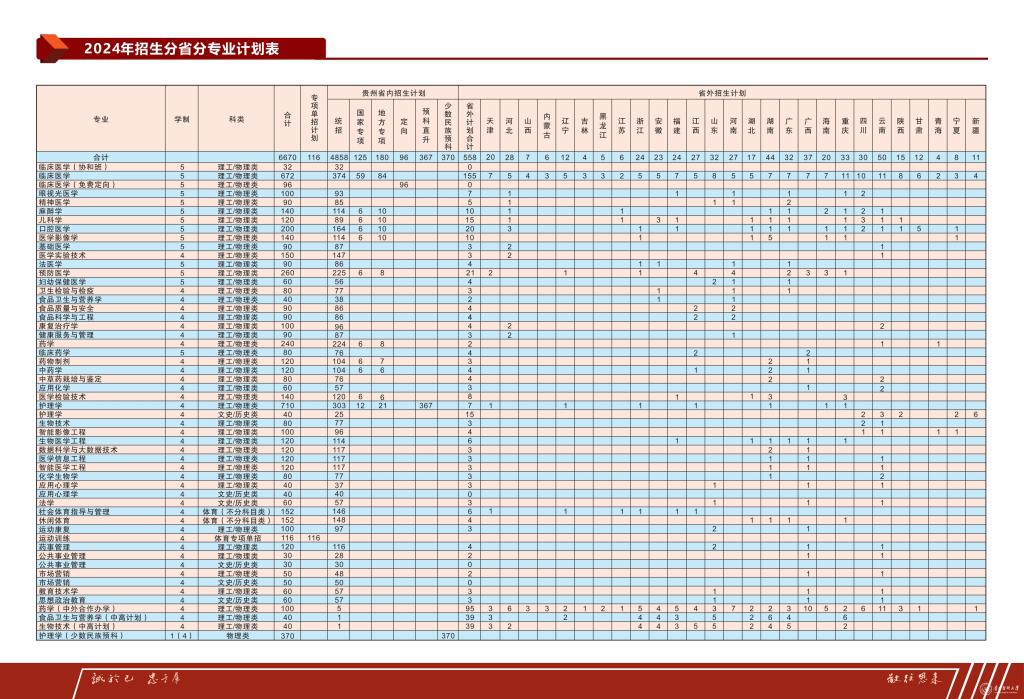
Task: Select the 重庆 province column header
Action: [x=845, y=125]
